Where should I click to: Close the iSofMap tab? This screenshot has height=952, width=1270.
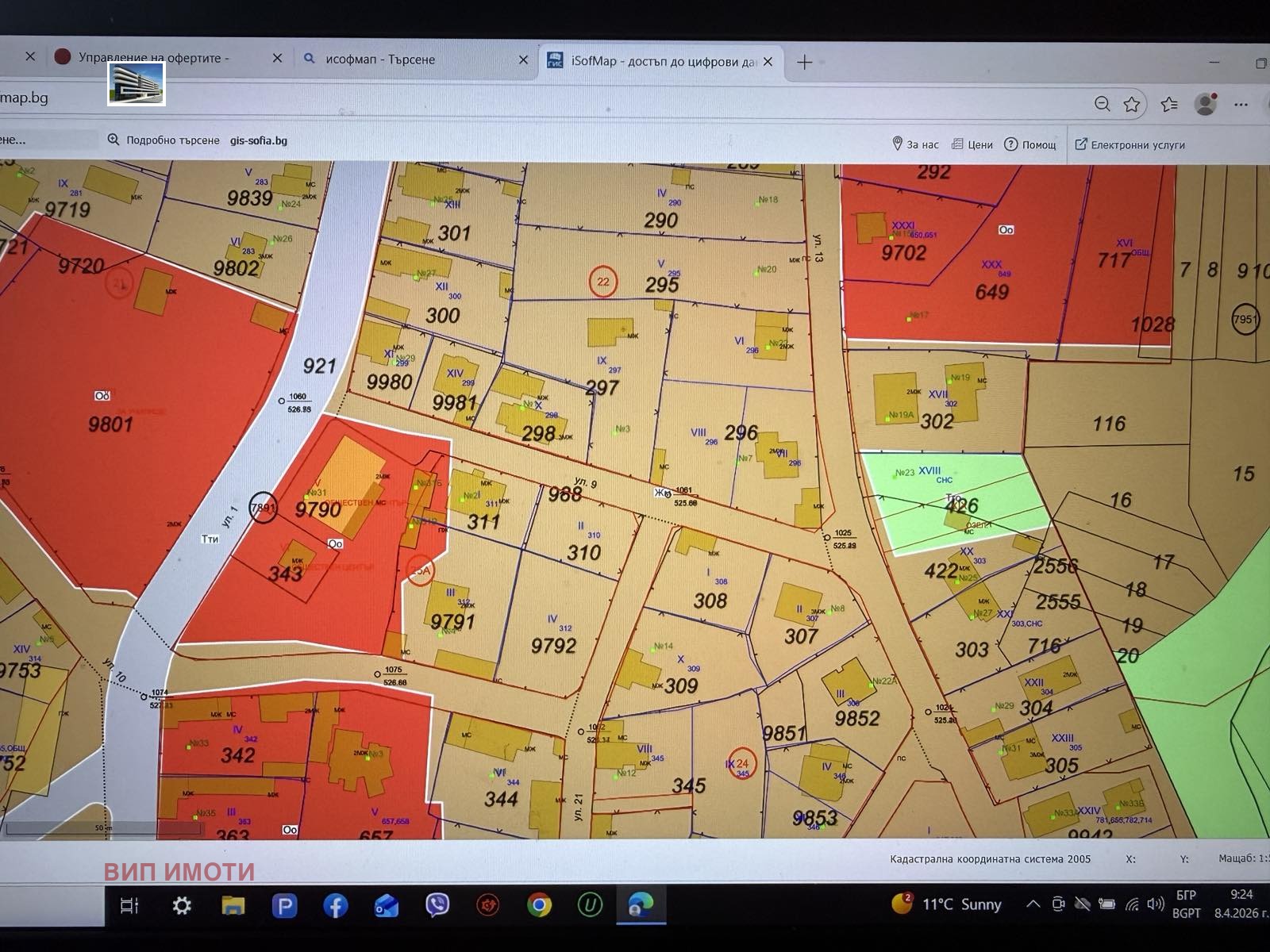tap(768, 62)
